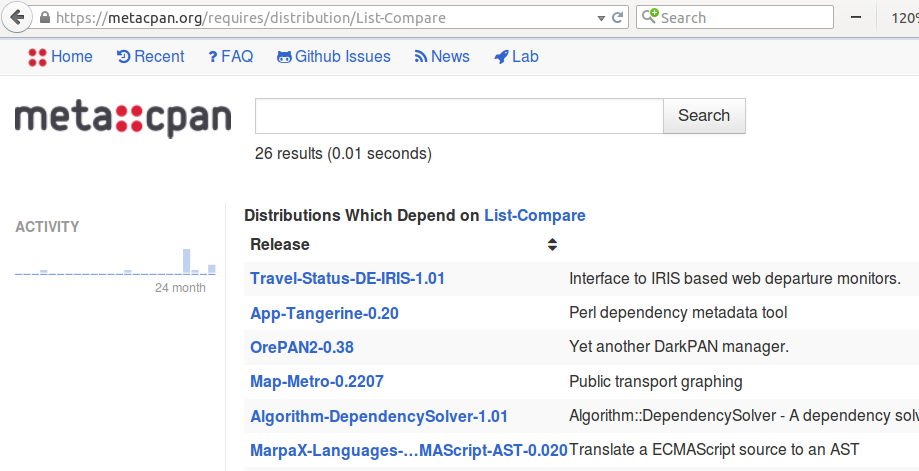
Task: Open the Recent releases link
Action: click(x=151, y=57)
